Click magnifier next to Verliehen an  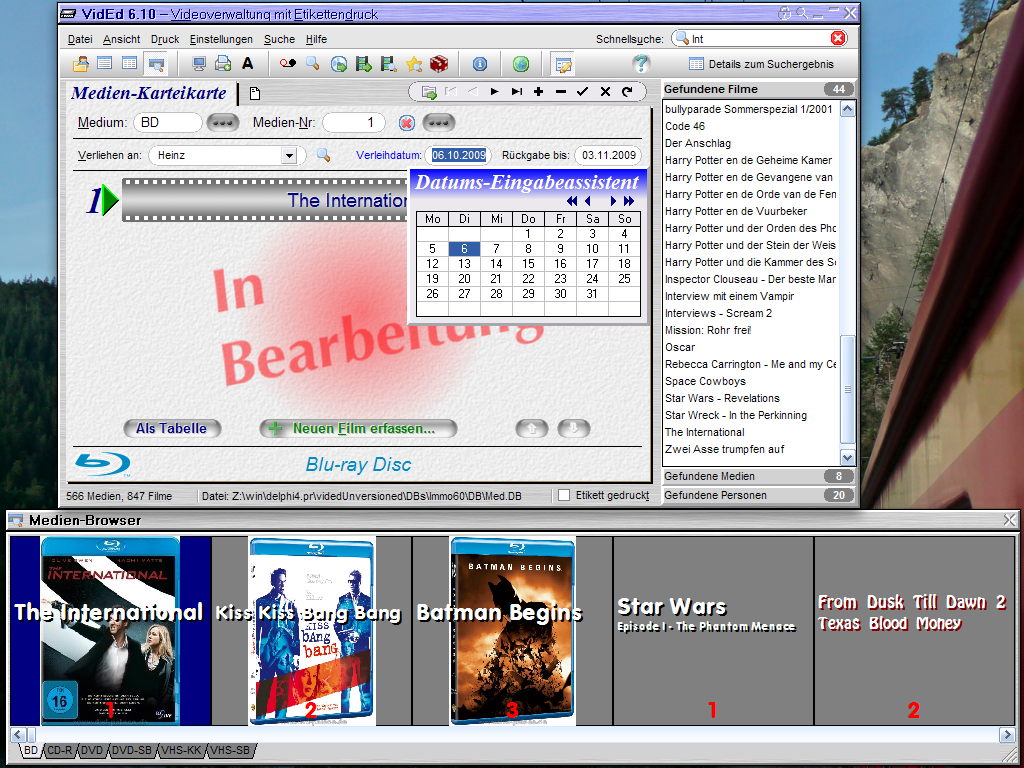pyautogui.click(x=323, y=155)
